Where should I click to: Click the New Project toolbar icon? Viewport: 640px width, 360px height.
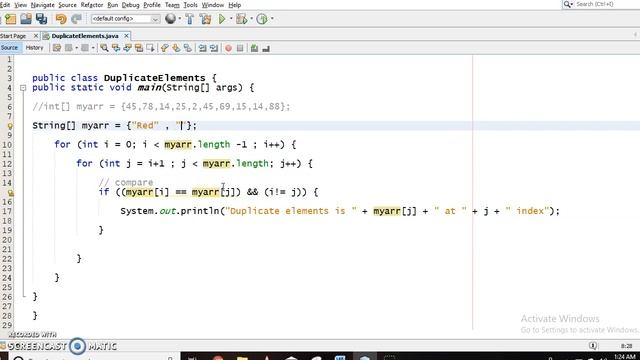pos(10,19)
